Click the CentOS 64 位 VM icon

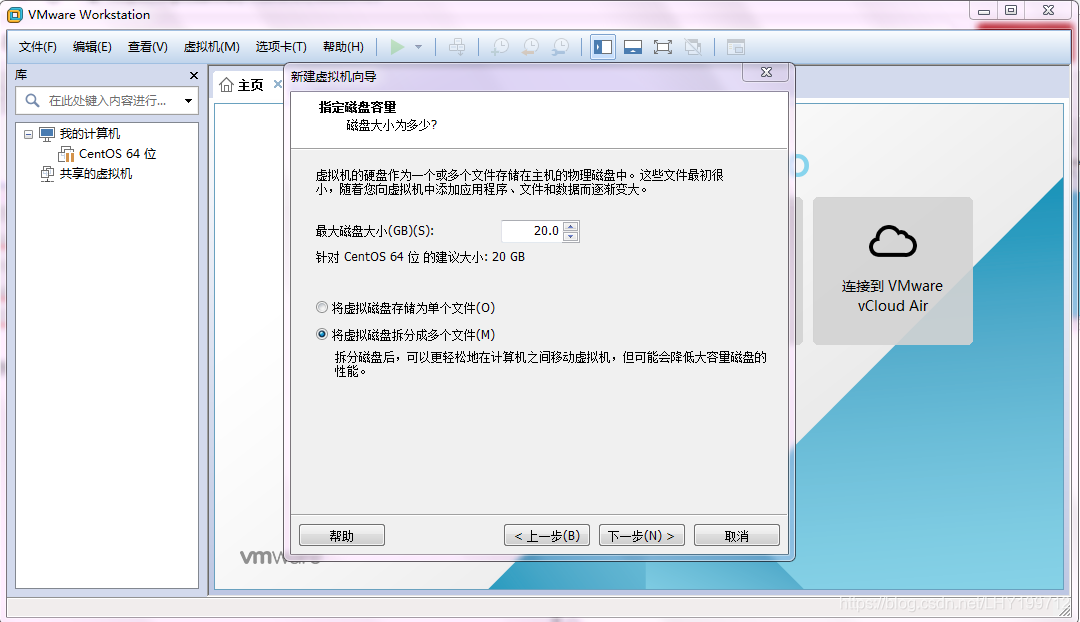[x=67, y=154]
